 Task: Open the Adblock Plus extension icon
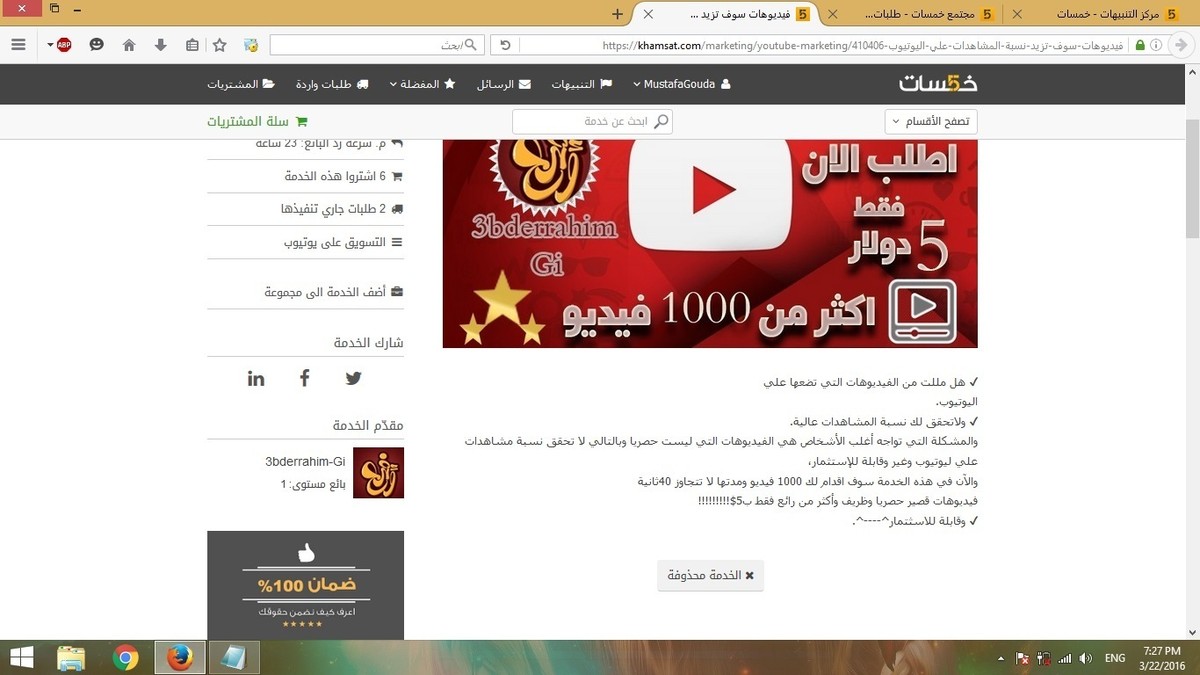point(65,45)
